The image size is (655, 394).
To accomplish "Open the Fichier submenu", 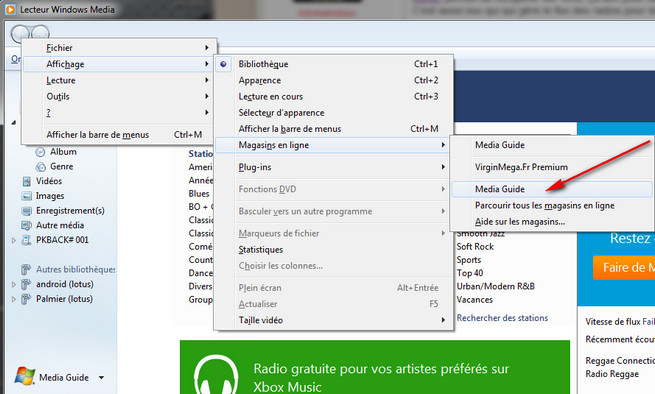I will click(119, 48).
